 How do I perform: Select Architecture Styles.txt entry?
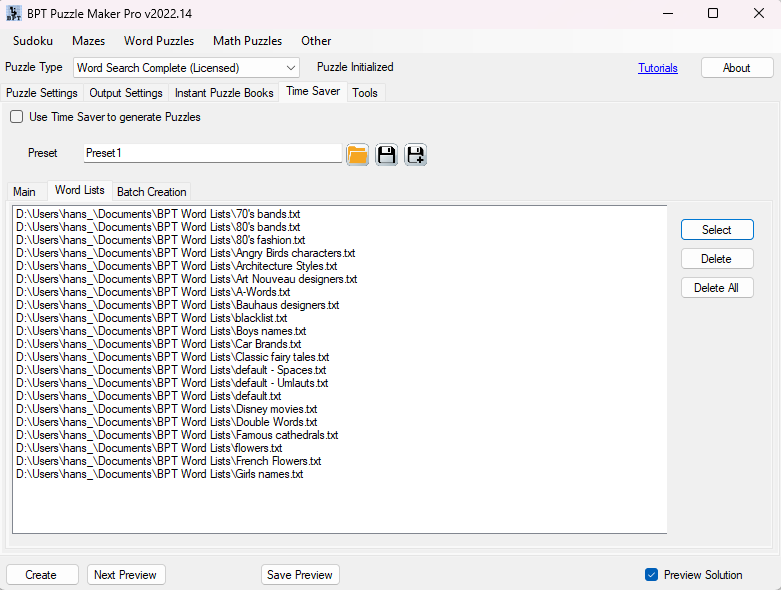pyautogui.click(x=176, y=266)
